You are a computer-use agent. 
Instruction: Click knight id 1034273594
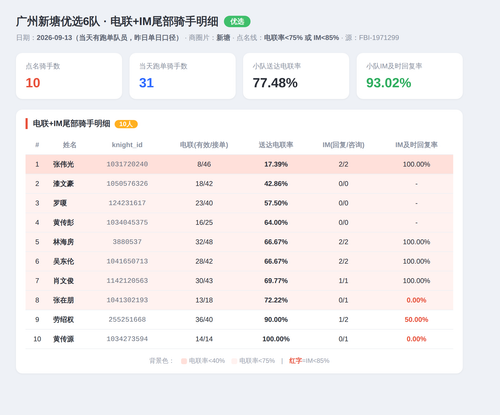click(127, 339)
